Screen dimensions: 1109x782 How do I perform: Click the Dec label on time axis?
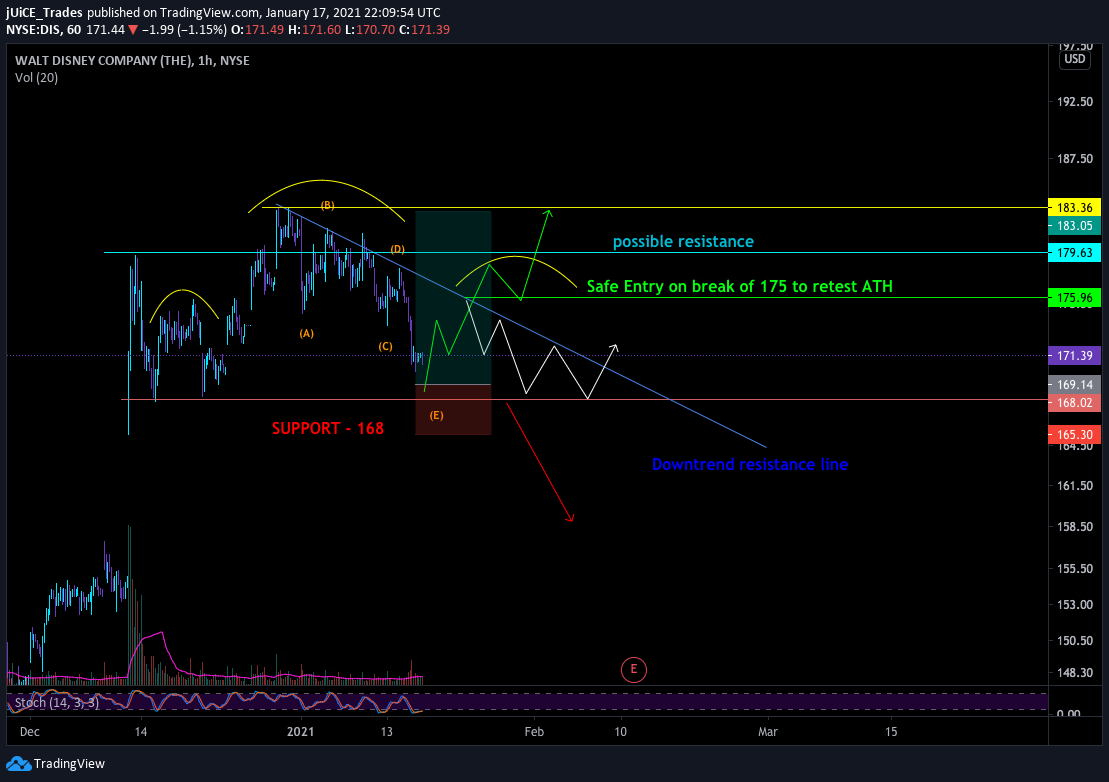(30, 732)
